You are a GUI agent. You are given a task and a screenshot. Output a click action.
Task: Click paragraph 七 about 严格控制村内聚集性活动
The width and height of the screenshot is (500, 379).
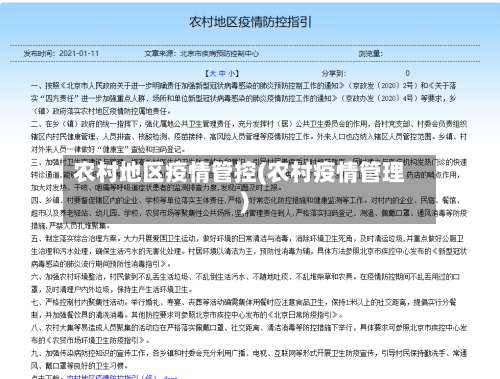(x=244, y=308)
